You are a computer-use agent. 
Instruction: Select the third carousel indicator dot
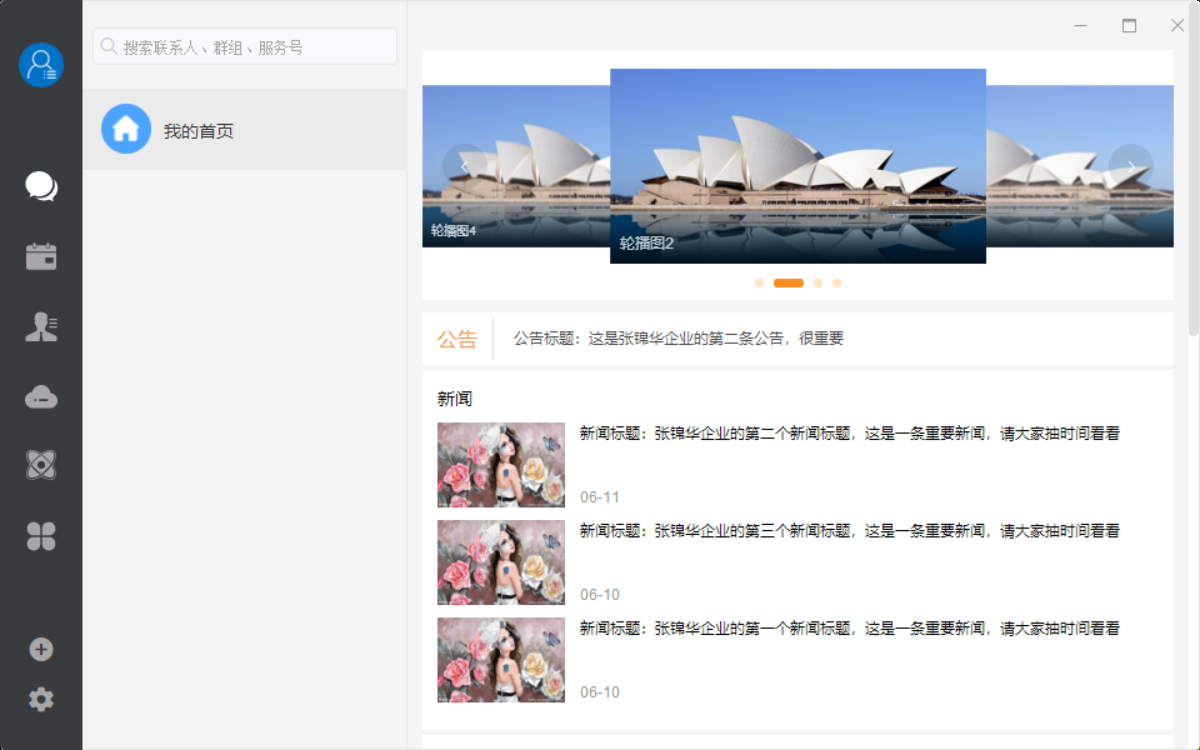point(818,283)
